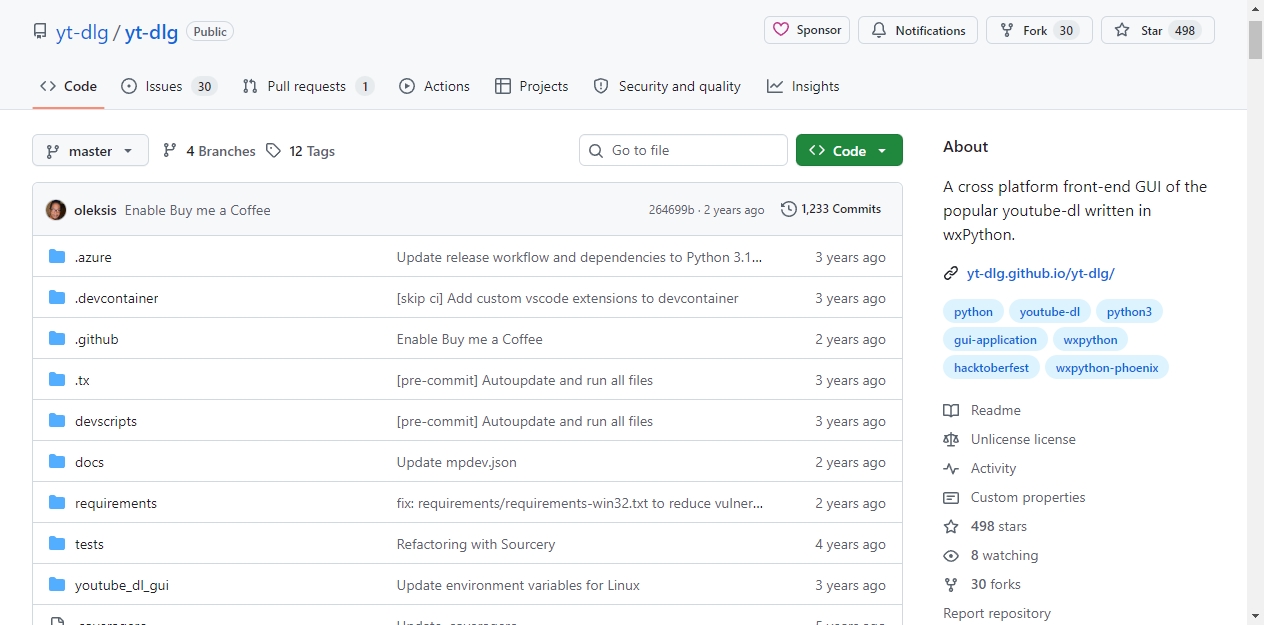Select the python topic tag
This screenshot has height=625, width=1264.
tap(973, 312)
